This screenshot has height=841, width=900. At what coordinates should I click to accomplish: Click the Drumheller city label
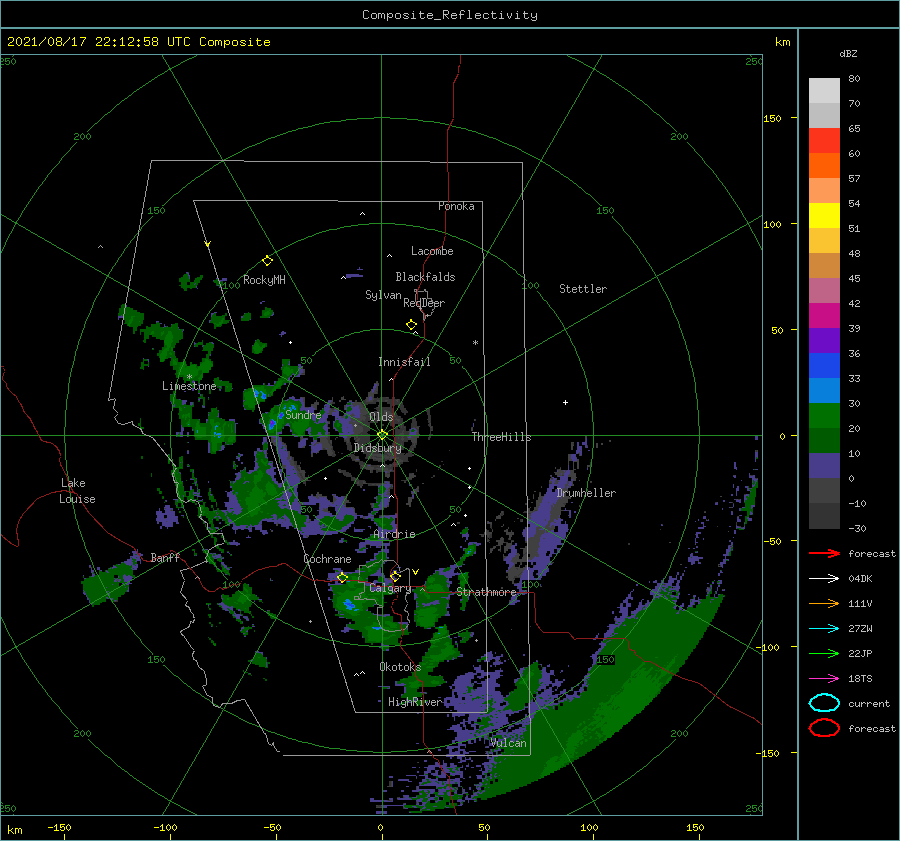pos(586,493)
